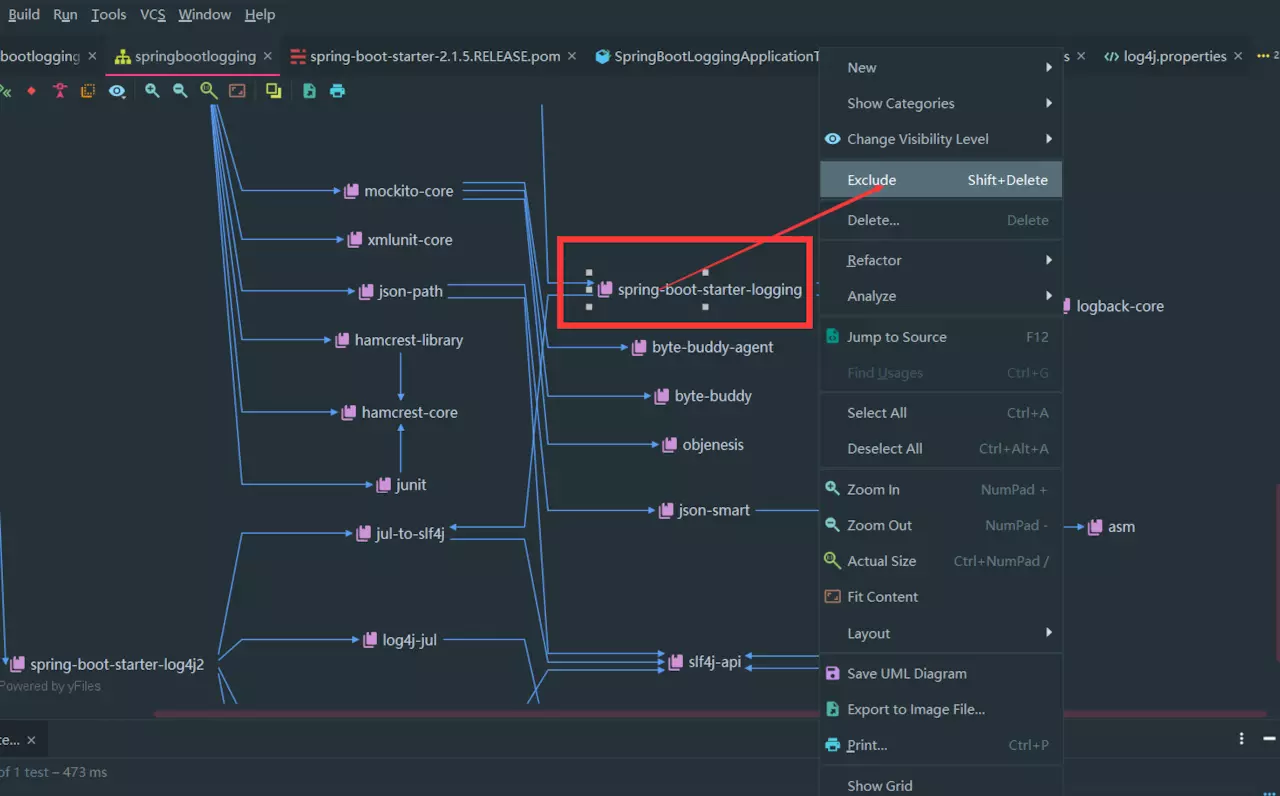The height and width of the screenshot is (796, 1280).
Task: Close the spring-boot-starter-2.1.5.RELEASE.pom tab
Action: (x=572, y=57)
